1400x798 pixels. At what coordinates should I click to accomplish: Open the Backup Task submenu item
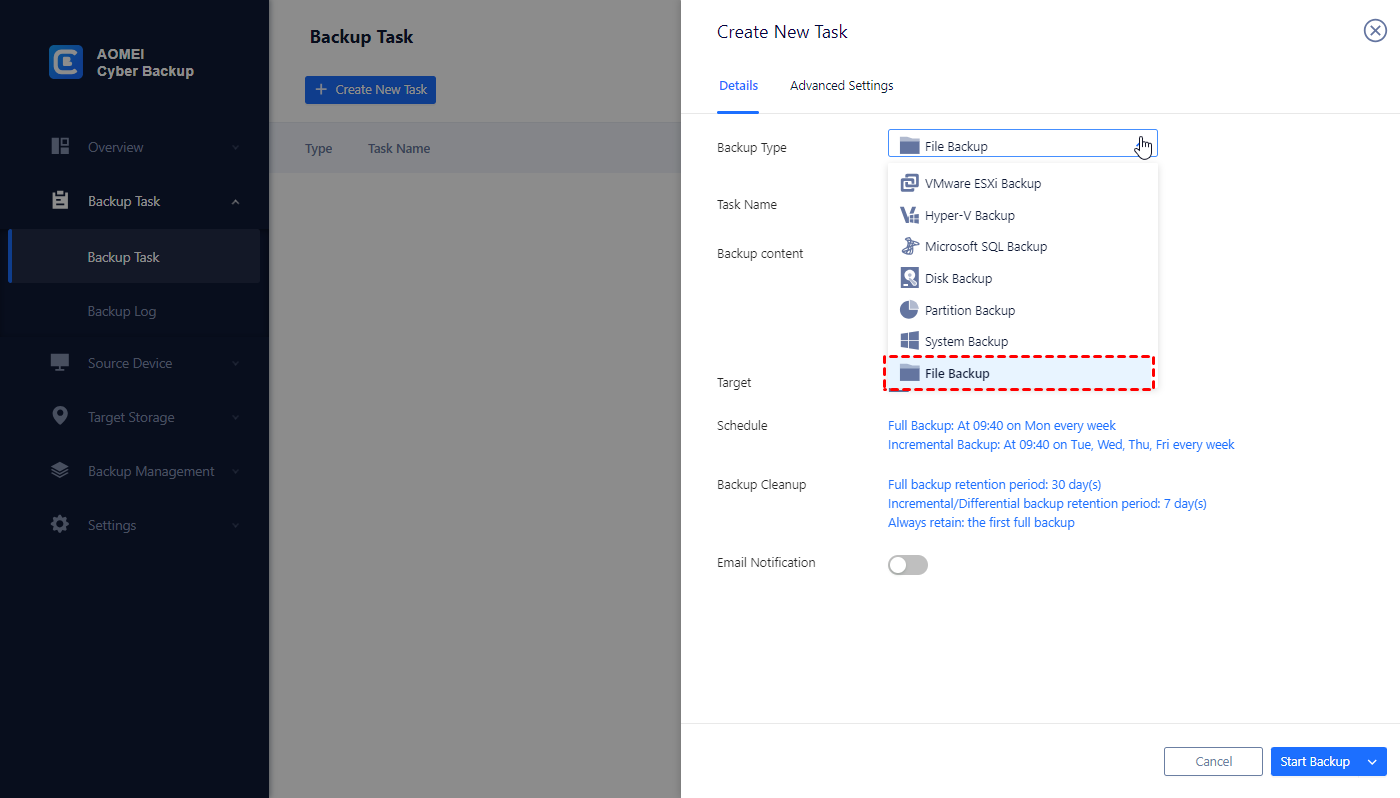coord(134,257)
